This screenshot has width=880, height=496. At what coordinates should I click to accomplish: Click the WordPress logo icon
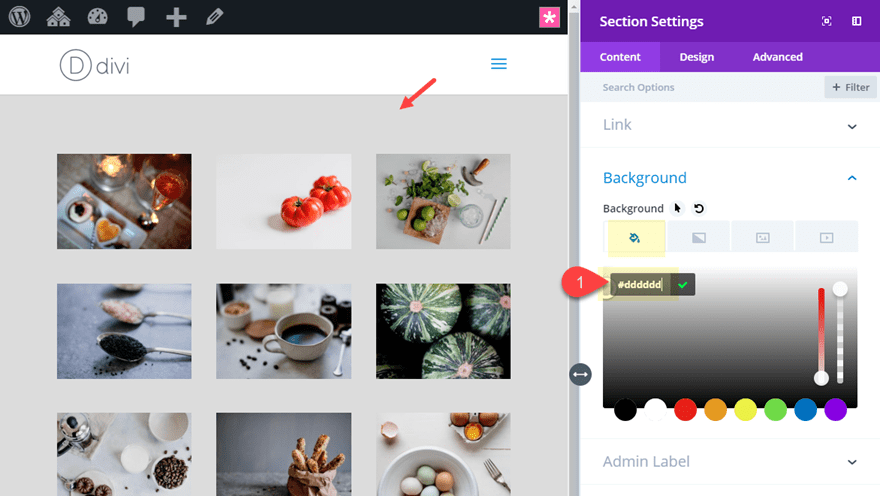(x=20, y=17)
